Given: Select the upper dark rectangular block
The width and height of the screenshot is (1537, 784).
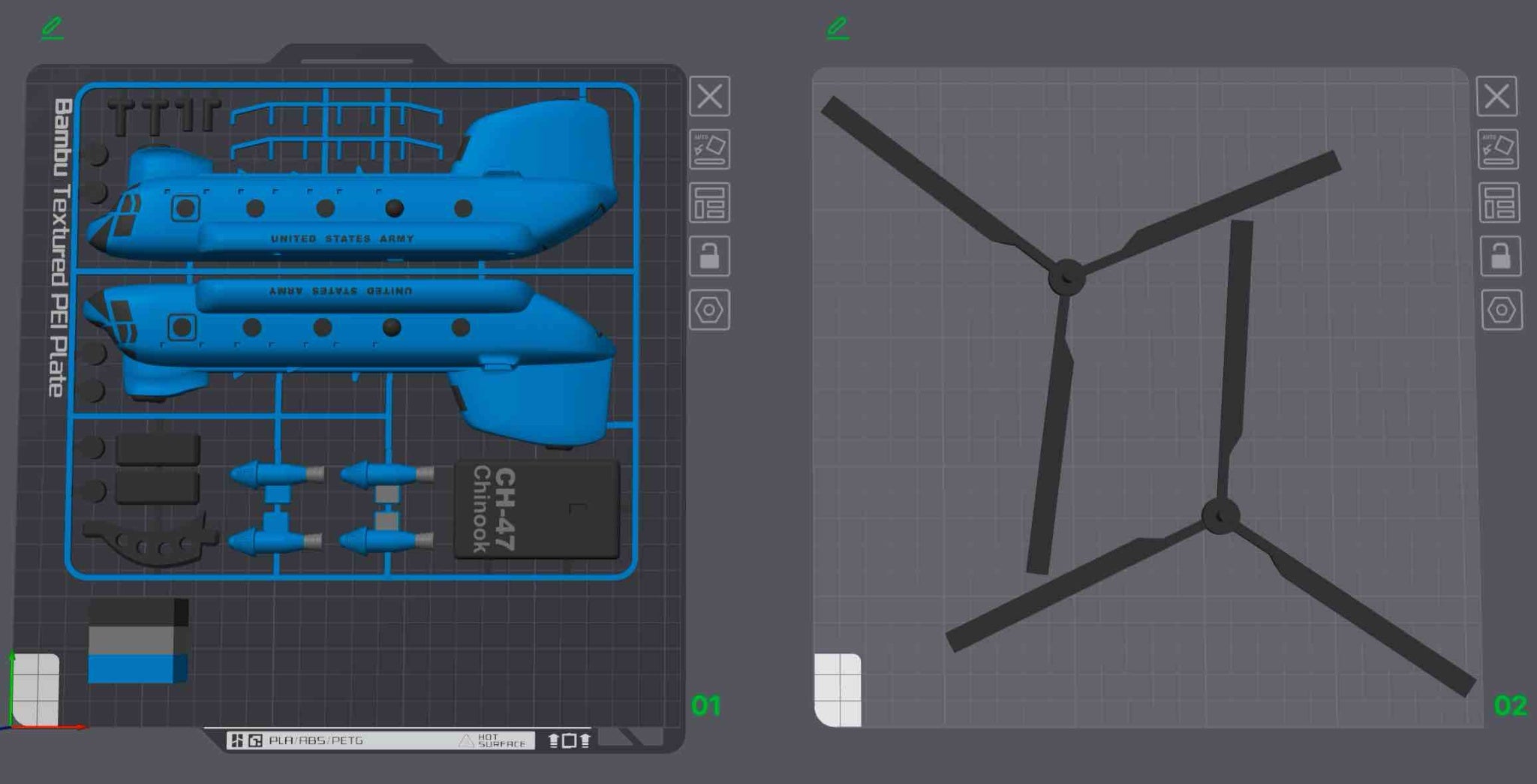Looking at the screenshot, I should (158, 449).
